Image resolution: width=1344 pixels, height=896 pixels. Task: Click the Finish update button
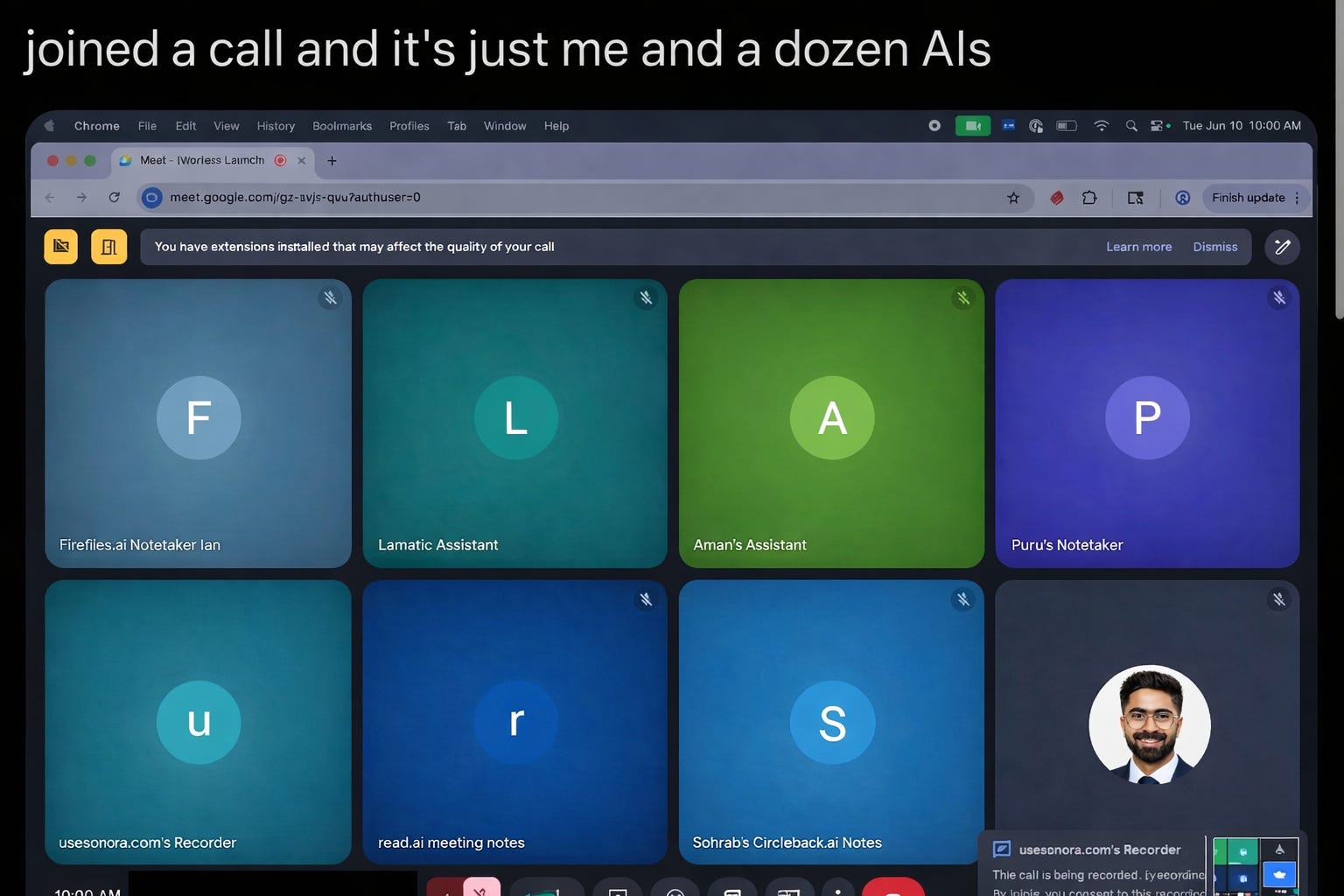1249,198
